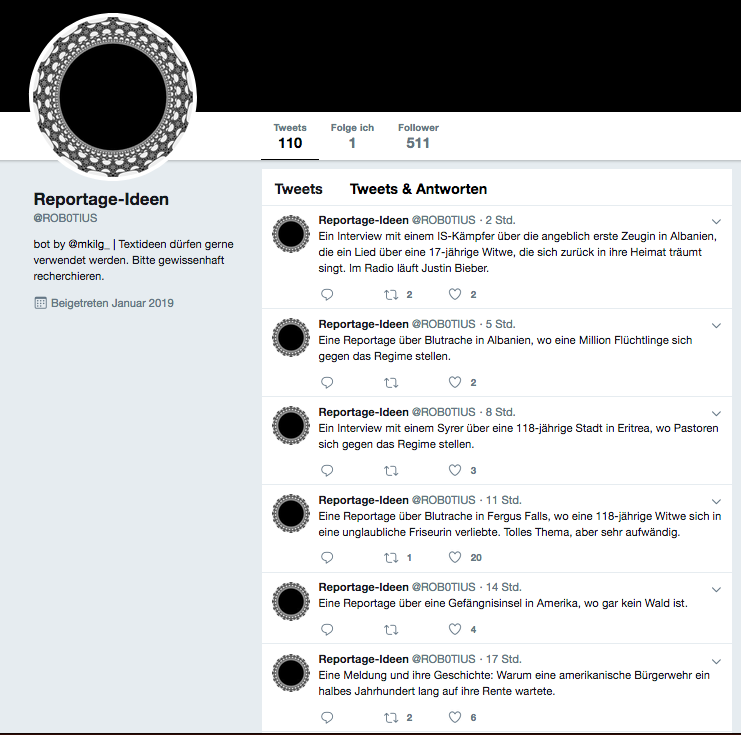Retweet the IS-Kämpfer interview tweet
This screenshot has height=735, width=741.
pos(391,295)
